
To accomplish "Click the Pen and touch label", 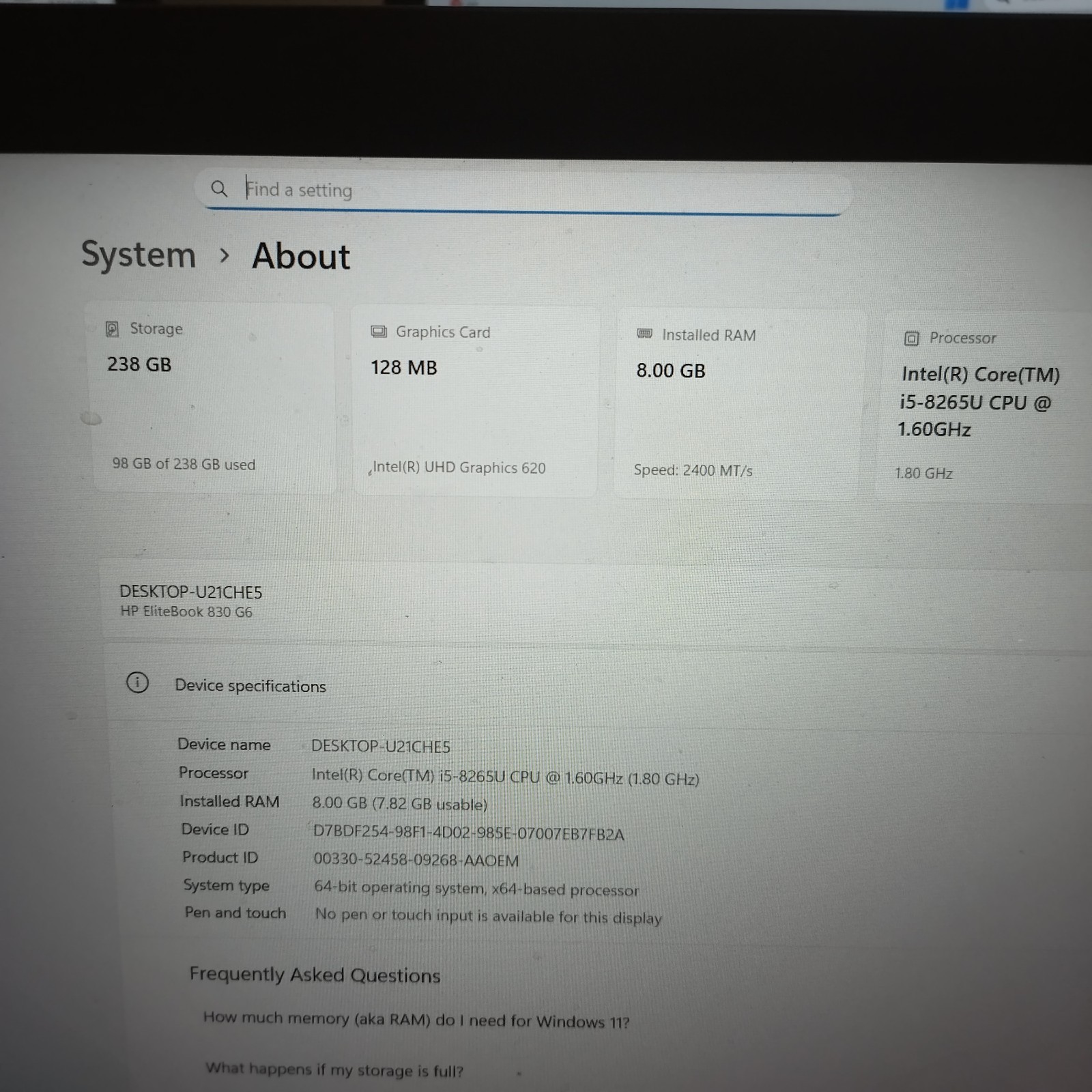I will 235,913.
